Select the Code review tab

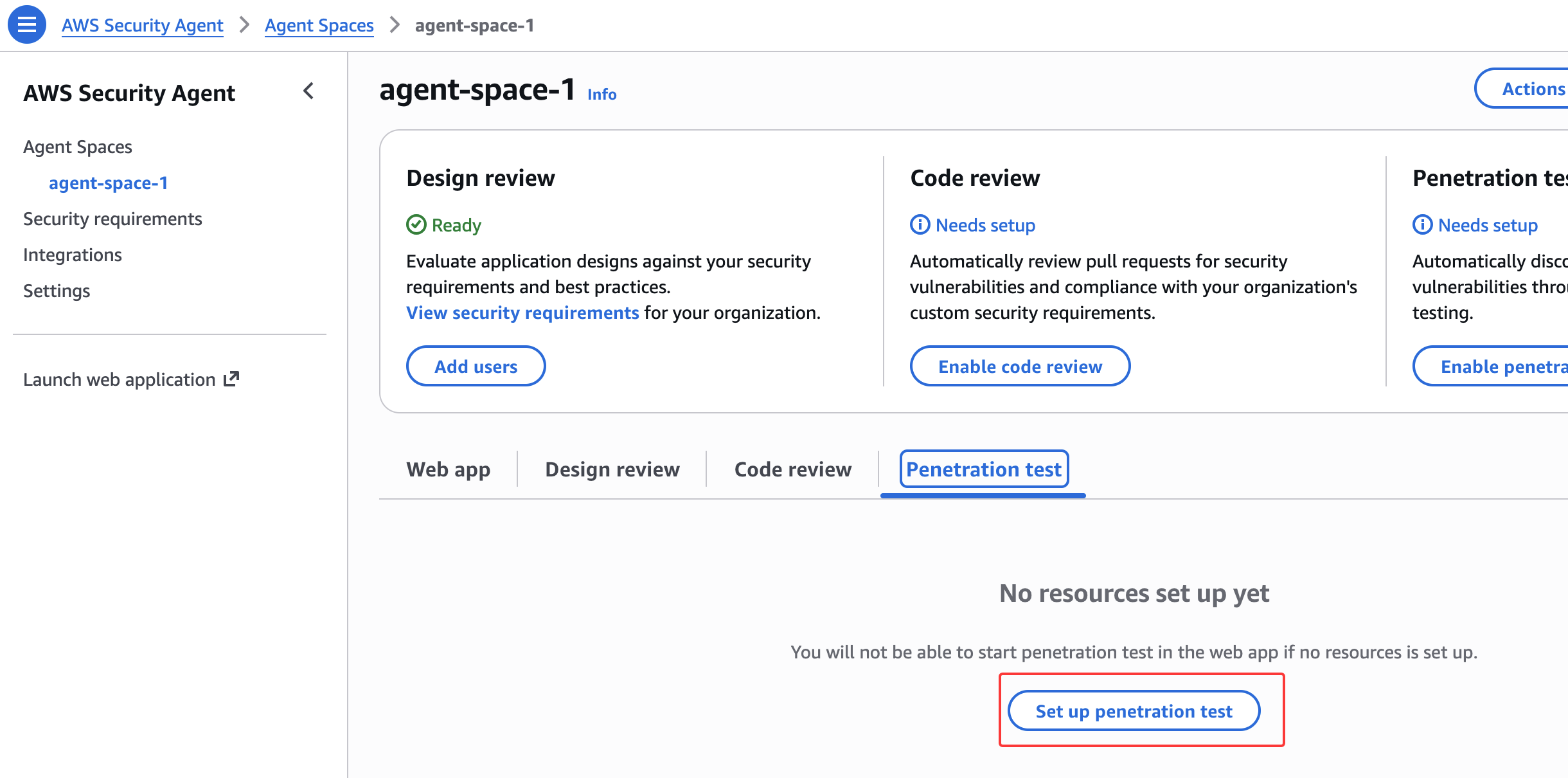coord(792,469)
